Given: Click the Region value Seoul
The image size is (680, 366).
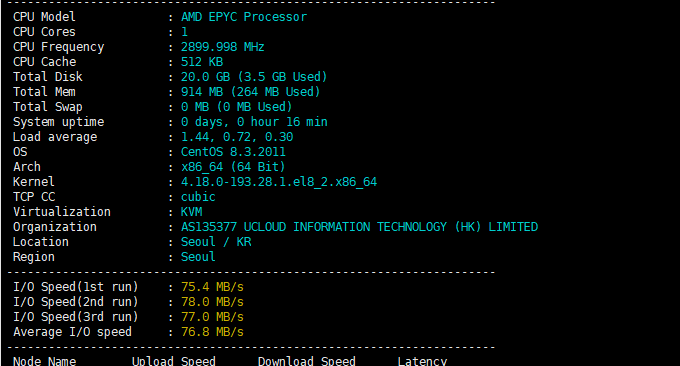Looking at the screenshot, I should [198, 257].
